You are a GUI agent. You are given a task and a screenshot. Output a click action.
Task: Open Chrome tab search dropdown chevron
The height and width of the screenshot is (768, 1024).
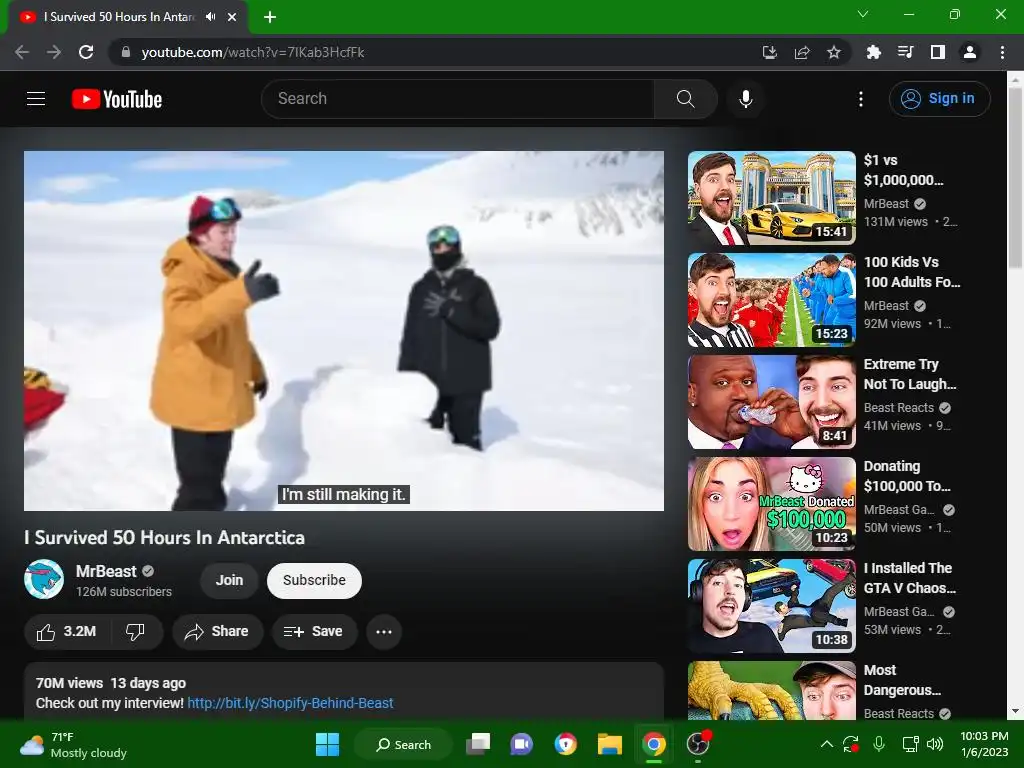pos(863,14)
